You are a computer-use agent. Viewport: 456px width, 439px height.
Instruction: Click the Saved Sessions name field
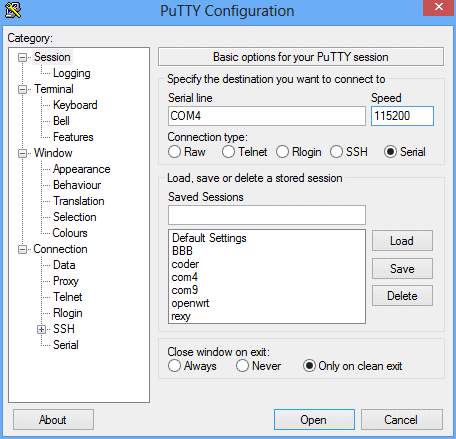(267, 215)
